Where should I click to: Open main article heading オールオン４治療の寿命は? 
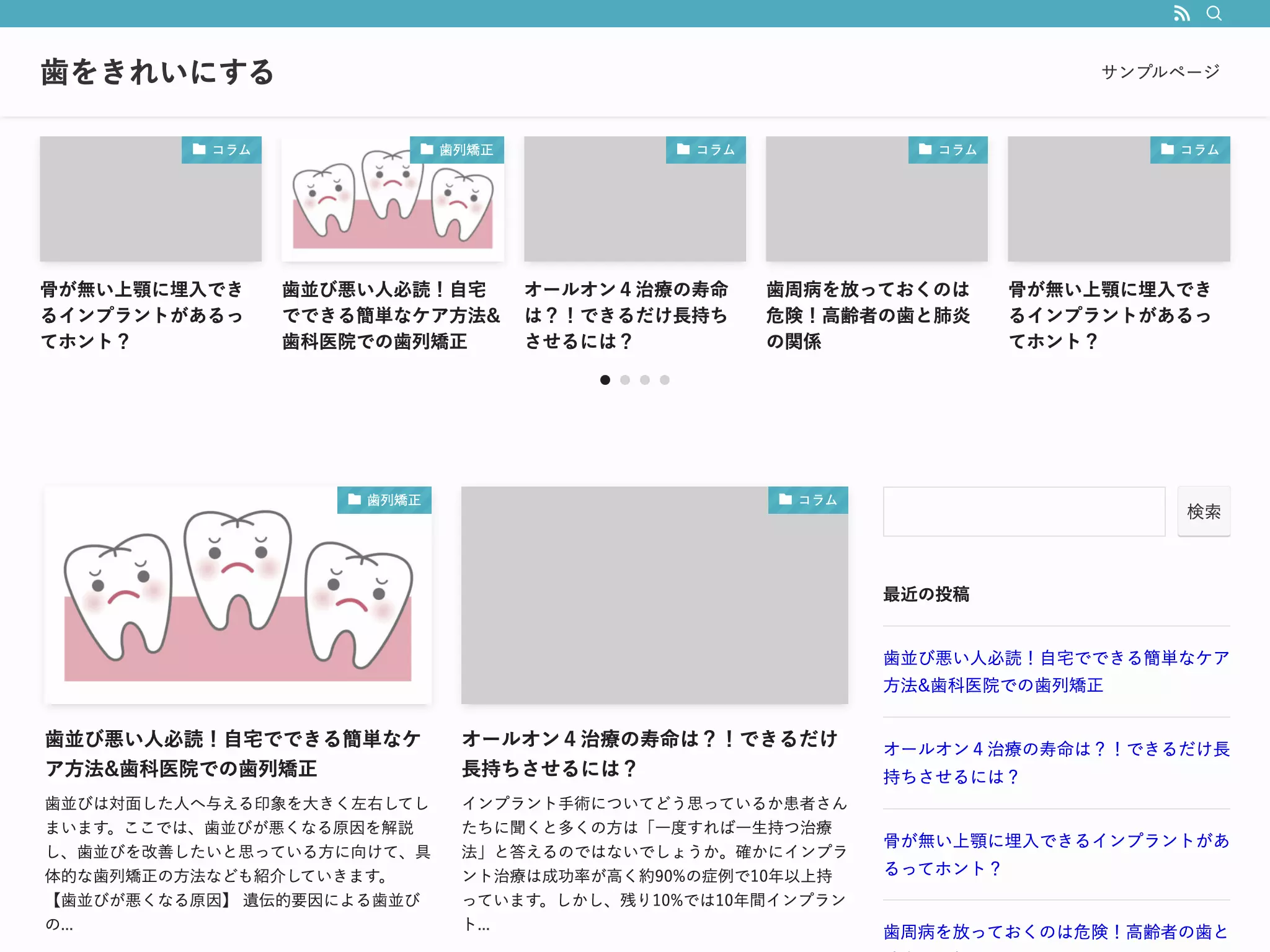650,754
